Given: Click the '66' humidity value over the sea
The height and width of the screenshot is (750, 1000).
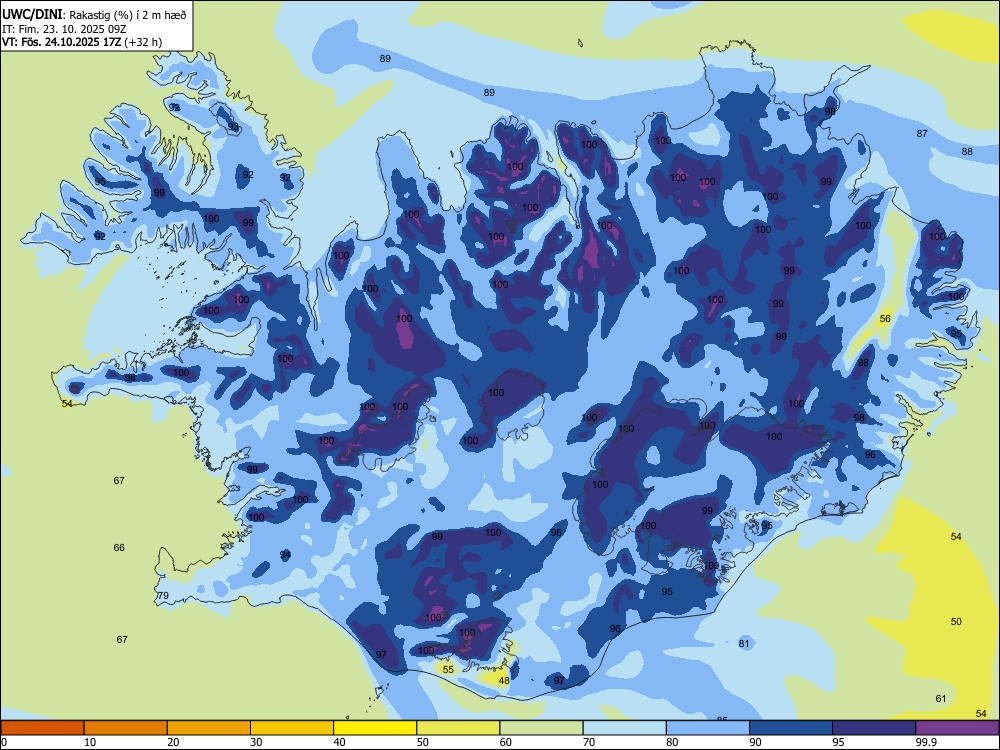Looking at the screenshot, I should click(x=119, y=547).
